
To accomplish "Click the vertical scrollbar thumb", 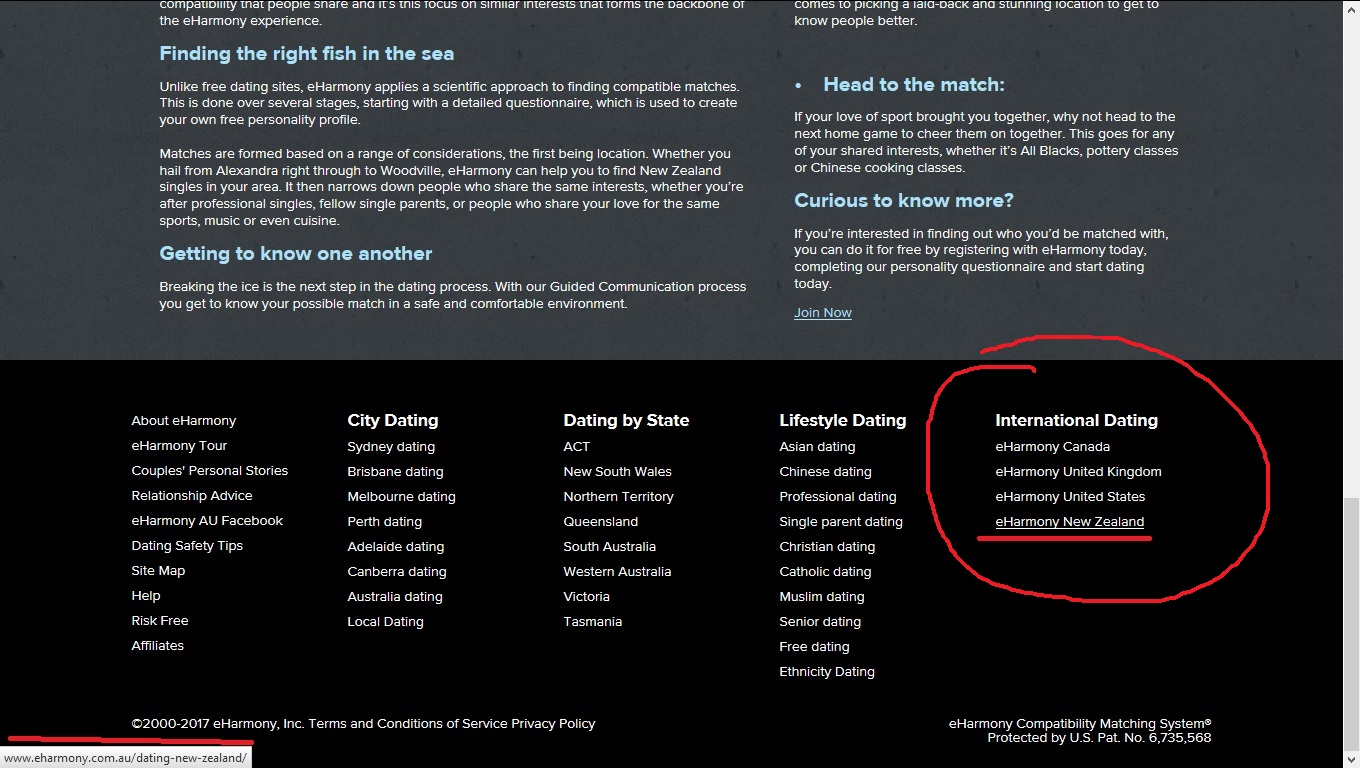I will (1351, 622).
